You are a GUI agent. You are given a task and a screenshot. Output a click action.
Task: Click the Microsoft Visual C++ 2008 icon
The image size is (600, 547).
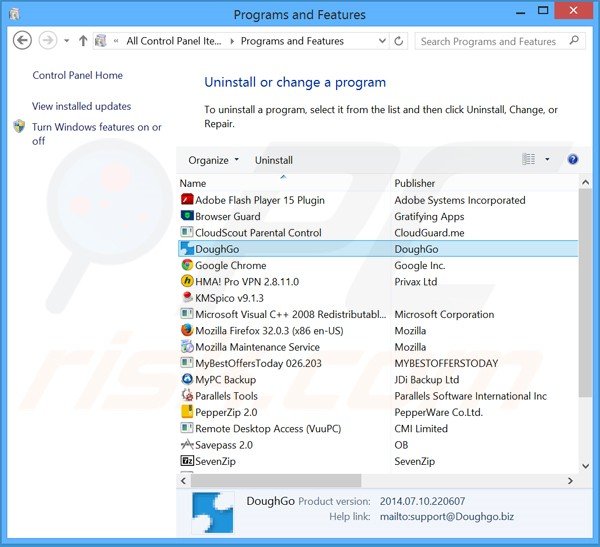pyautogui.click(x=187, y=314)
